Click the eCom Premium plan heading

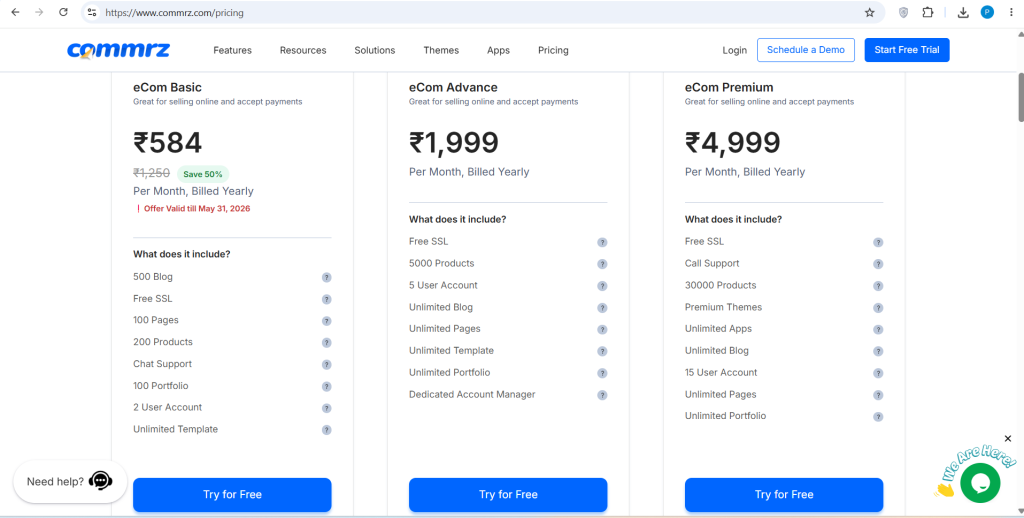pyautogui.click(x=729, y=88)
